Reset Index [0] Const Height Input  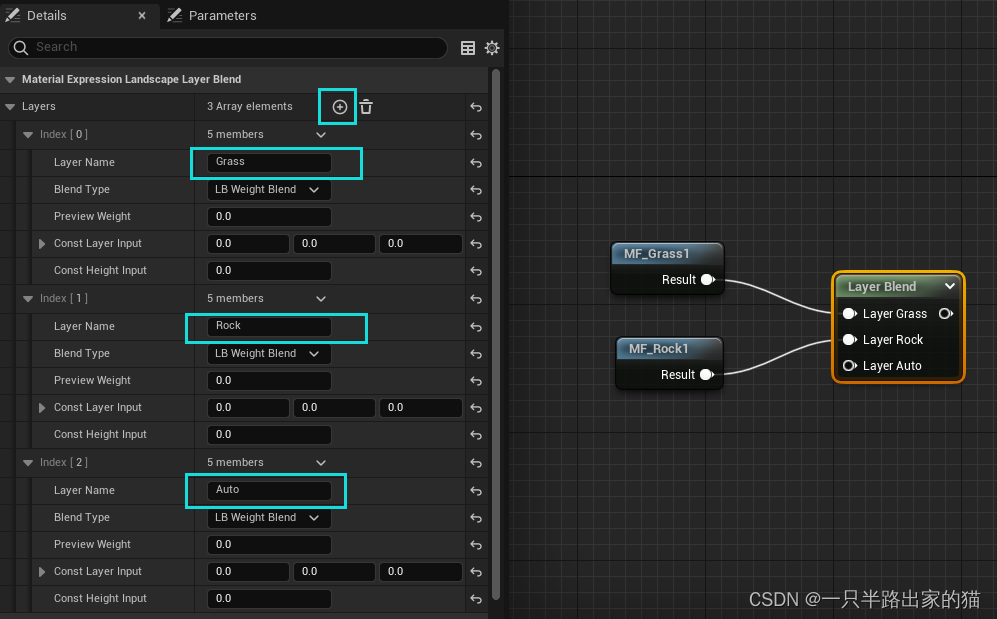[476, 271]
